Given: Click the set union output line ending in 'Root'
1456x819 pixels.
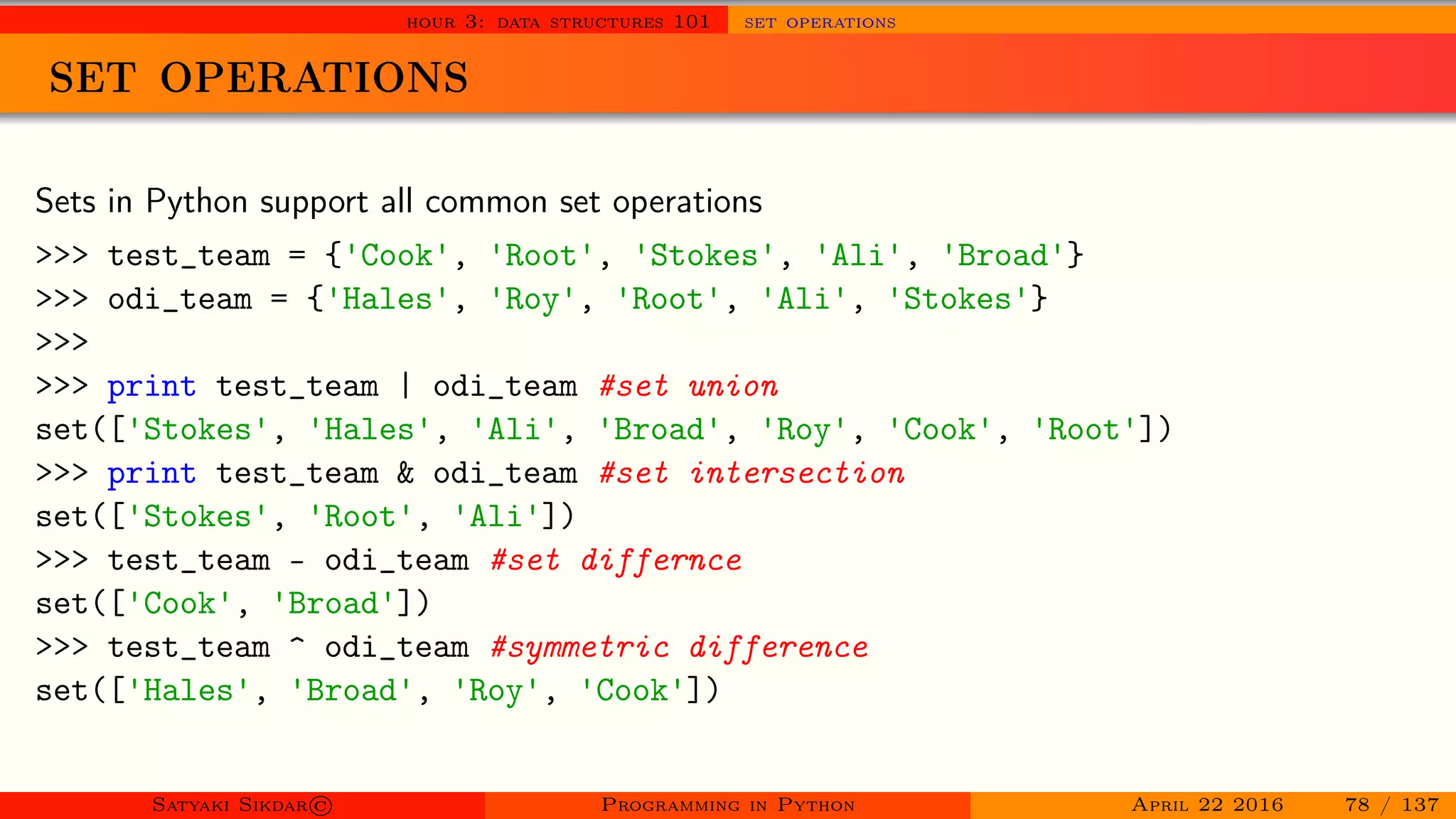Looking at the screenshot, I should coord(603,430).
